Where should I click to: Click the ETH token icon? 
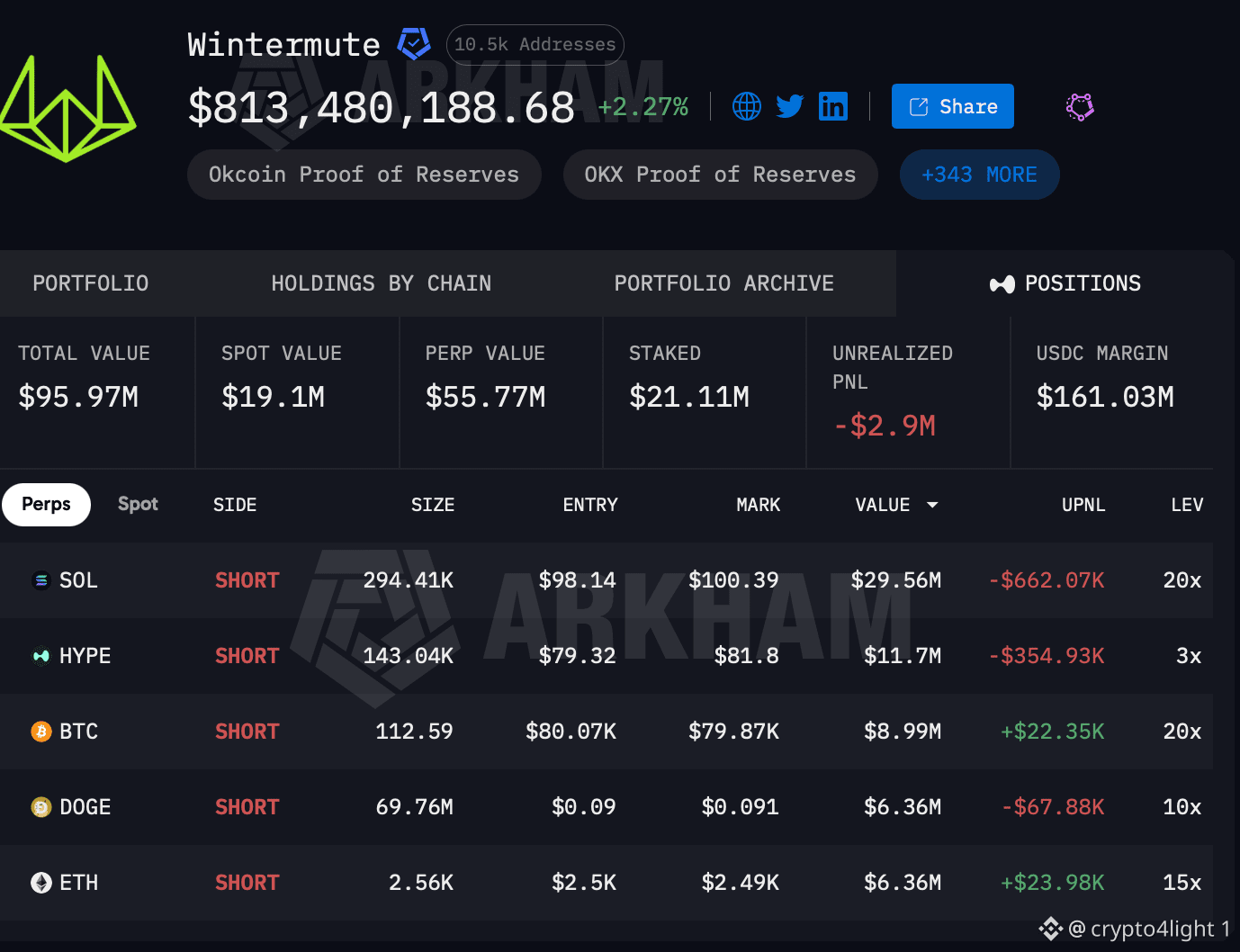click(x=40, y=883)
